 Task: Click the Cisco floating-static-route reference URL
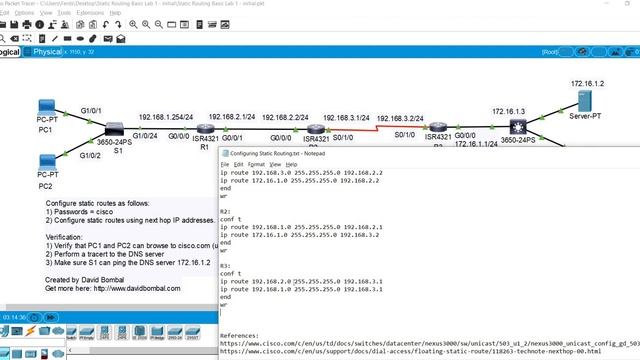coord(410,351)
